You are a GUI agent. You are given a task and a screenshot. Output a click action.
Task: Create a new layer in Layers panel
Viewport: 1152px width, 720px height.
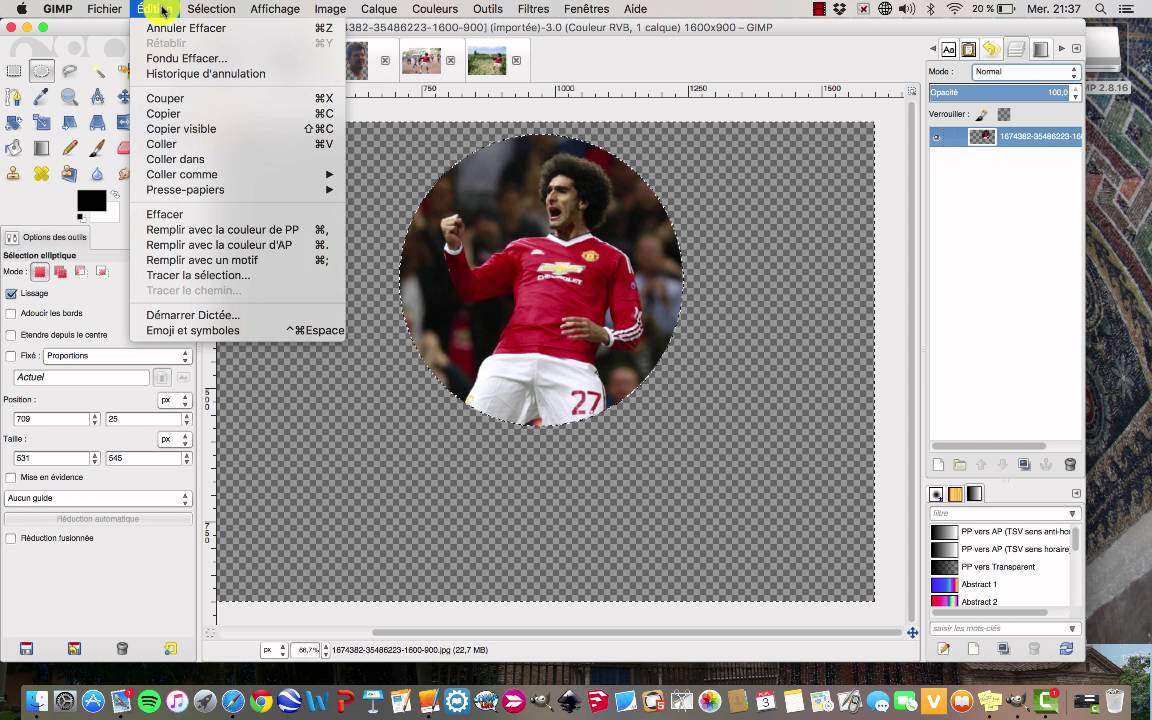[938, 464]
